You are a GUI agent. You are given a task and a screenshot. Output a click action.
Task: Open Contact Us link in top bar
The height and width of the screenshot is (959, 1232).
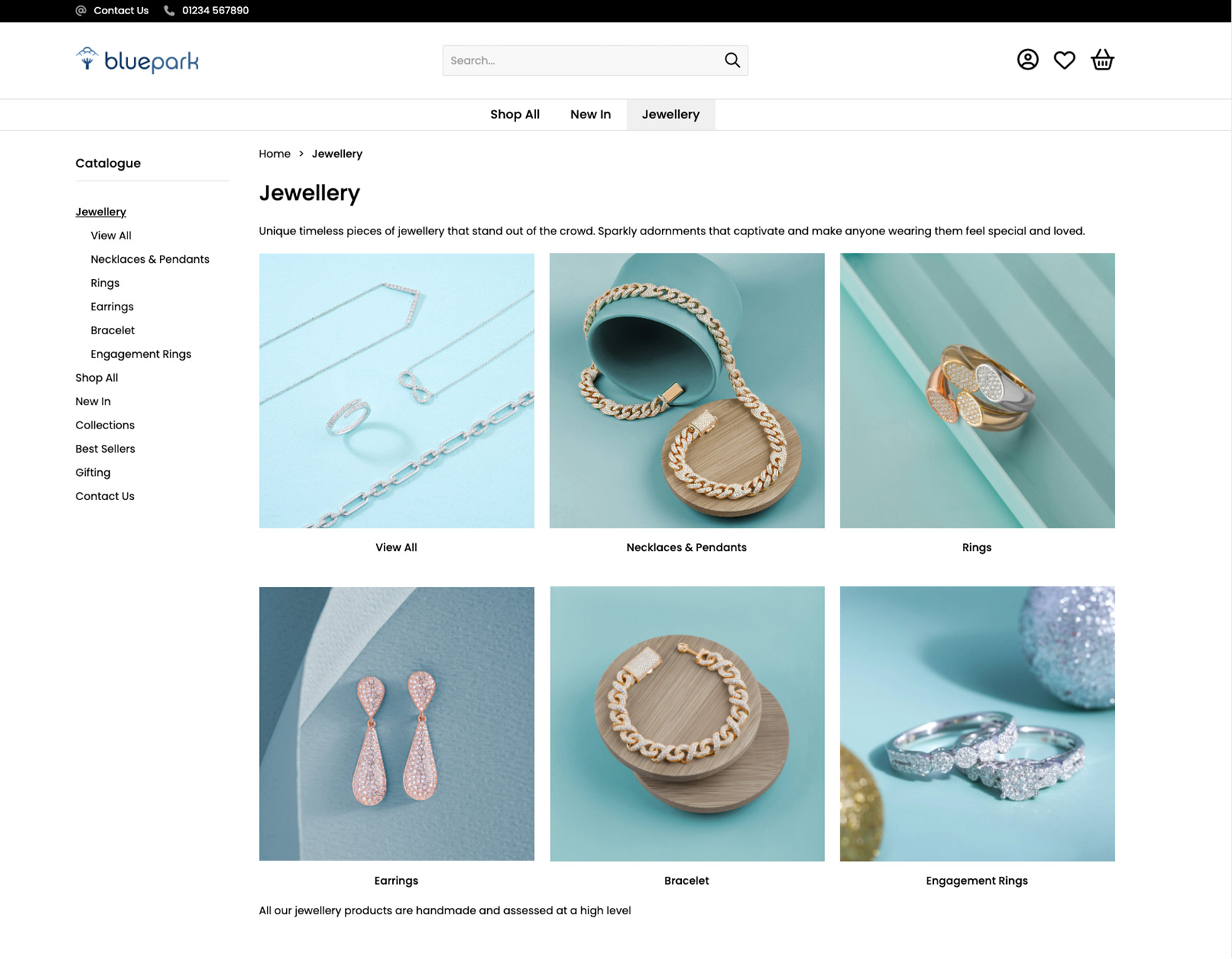pyautogui.click(x=121, y=11)
